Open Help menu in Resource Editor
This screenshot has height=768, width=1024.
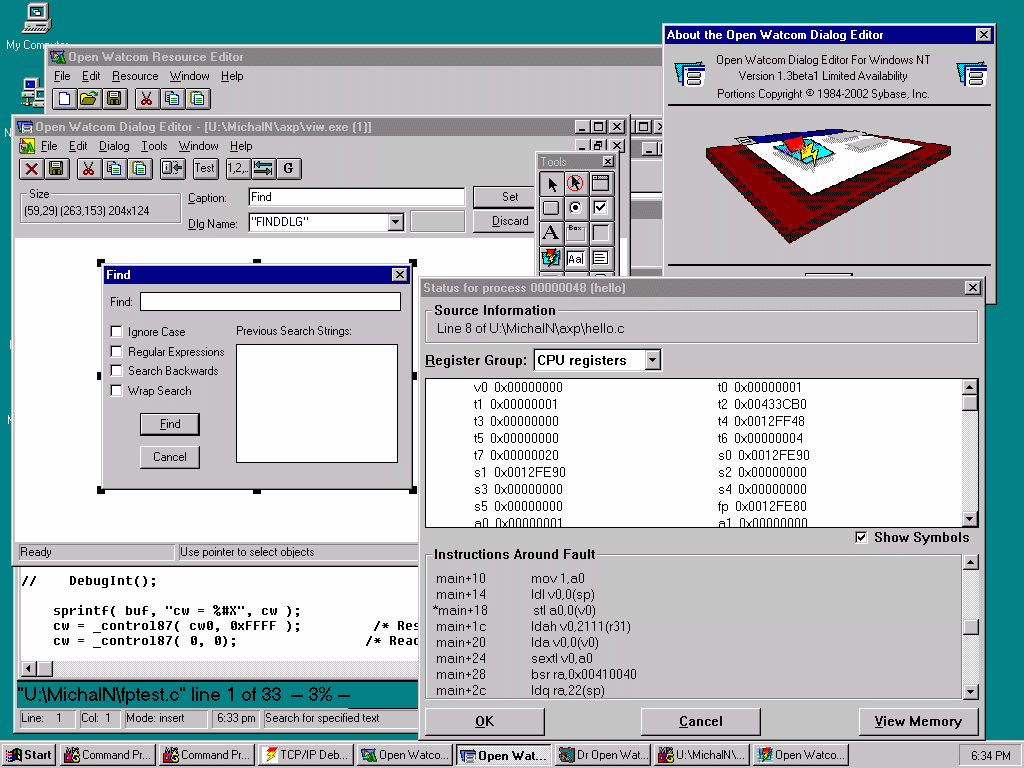pos(232,76)
